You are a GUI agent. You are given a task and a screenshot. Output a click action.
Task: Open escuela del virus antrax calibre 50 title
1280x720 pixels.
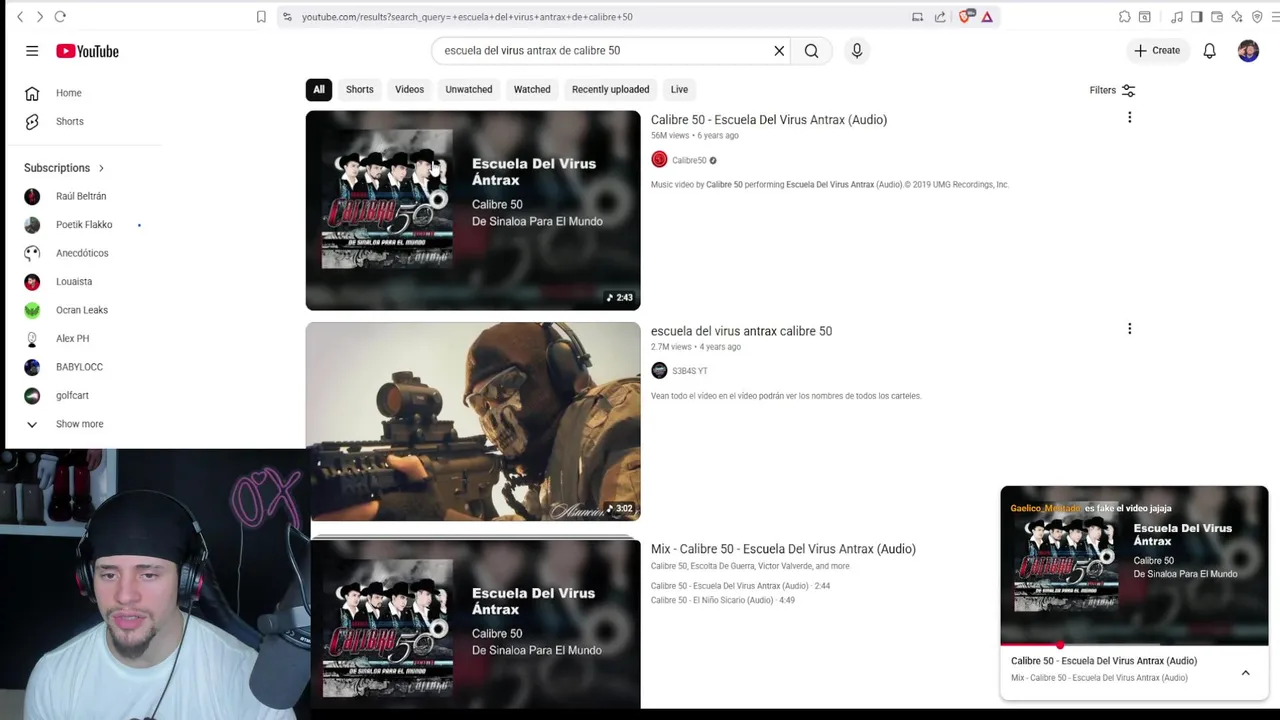coord(741,331)
